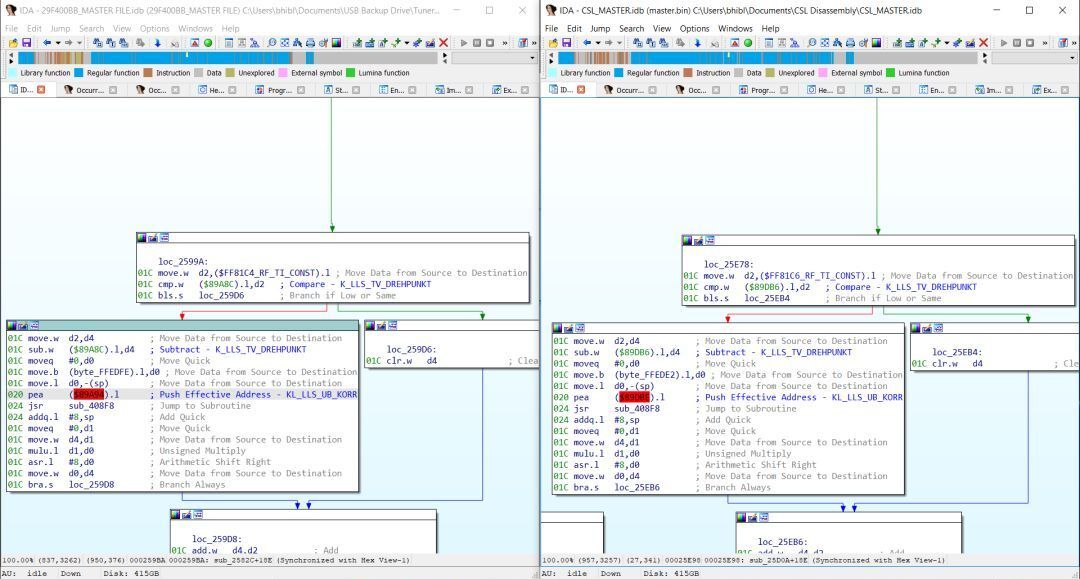This screenshot has width=1080, height=579.
Task: Open View menu in 29F400BB window
Action: 122,28
